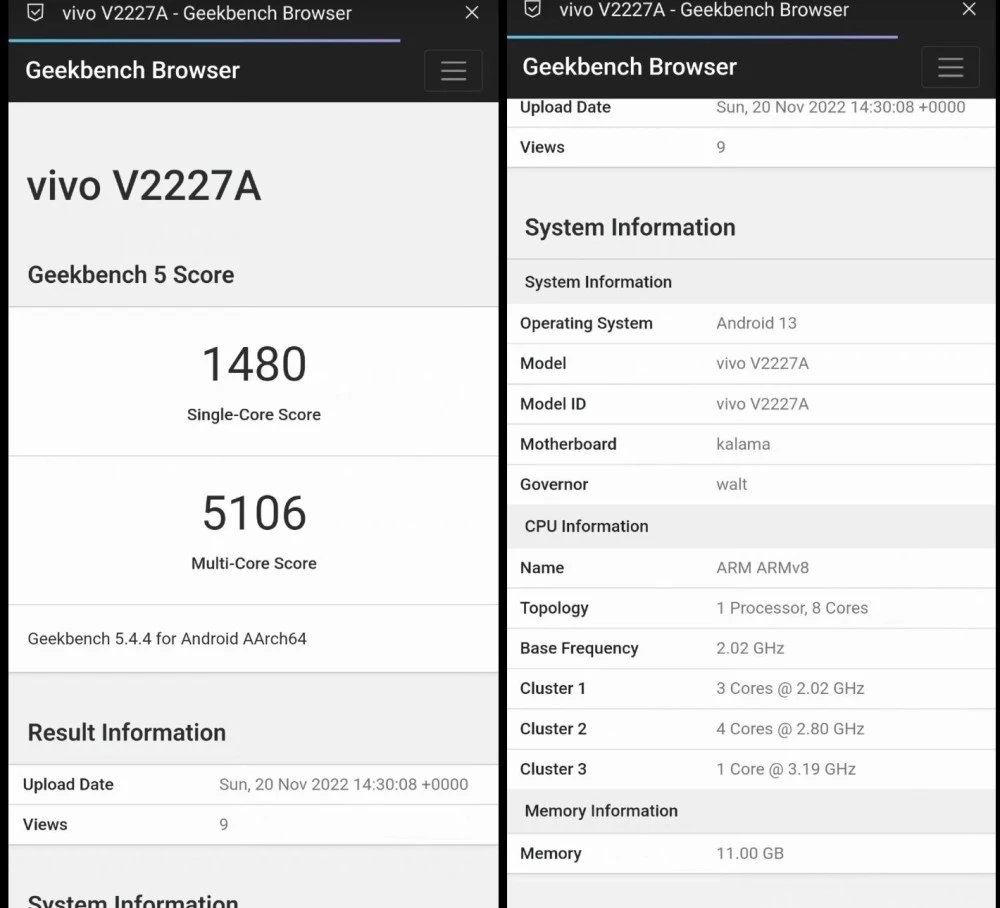Click the Memory Information section header
Screen dimensions: 1000x908
pos(601,811)
